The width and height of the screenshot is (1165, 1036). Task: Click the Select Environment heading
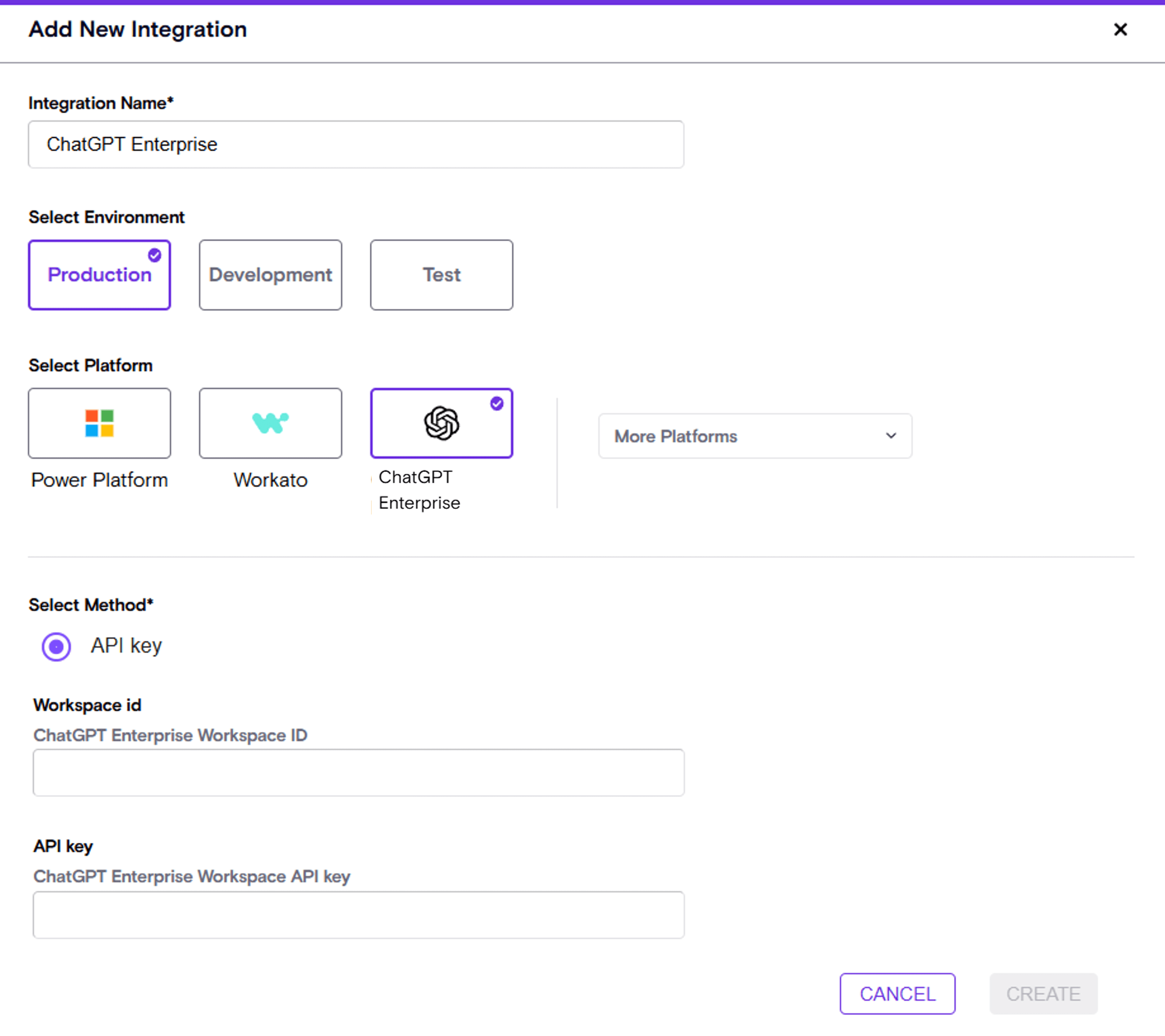click(107, 217)
